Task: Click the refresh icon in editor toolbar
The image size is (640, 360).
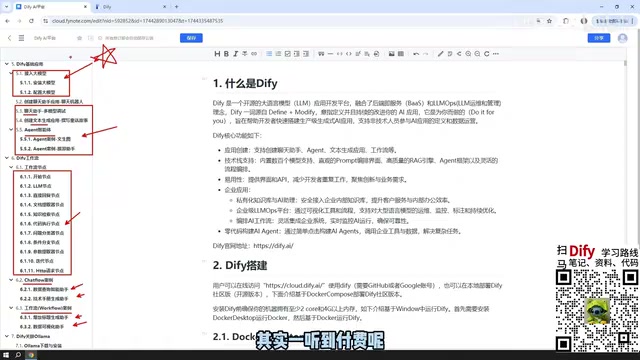Action: pyautogui.click(x=487, y=53)
